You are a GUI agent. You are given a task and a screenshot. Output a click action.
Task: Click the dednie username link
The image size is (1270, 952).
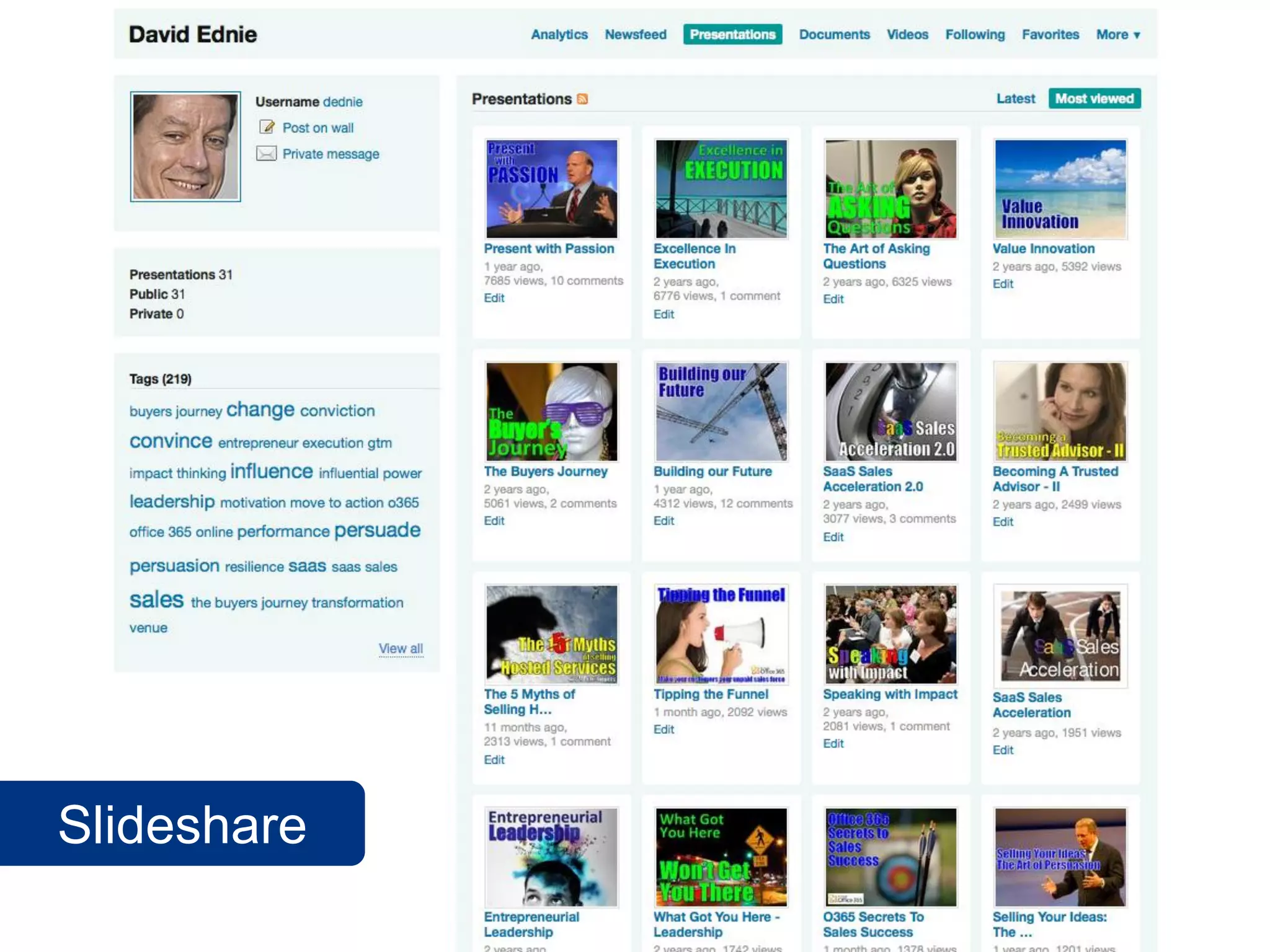(342, 102)
